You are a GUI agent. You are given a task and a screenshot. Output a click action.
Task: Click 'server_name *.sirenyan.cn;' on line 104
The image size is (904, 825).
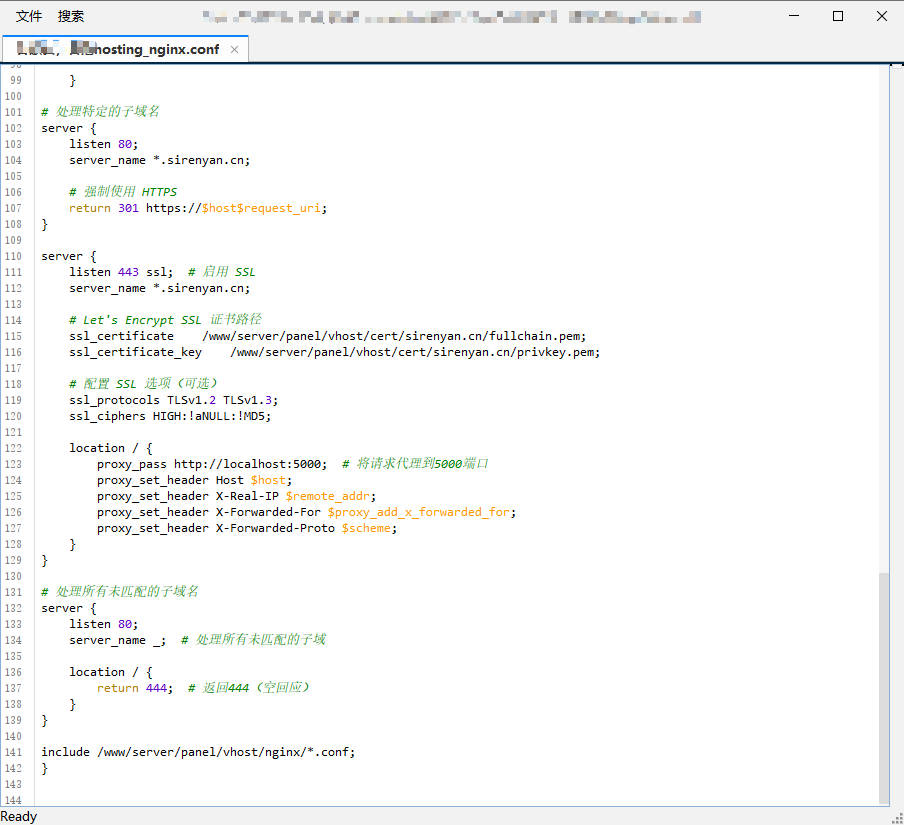click(160, 160)
